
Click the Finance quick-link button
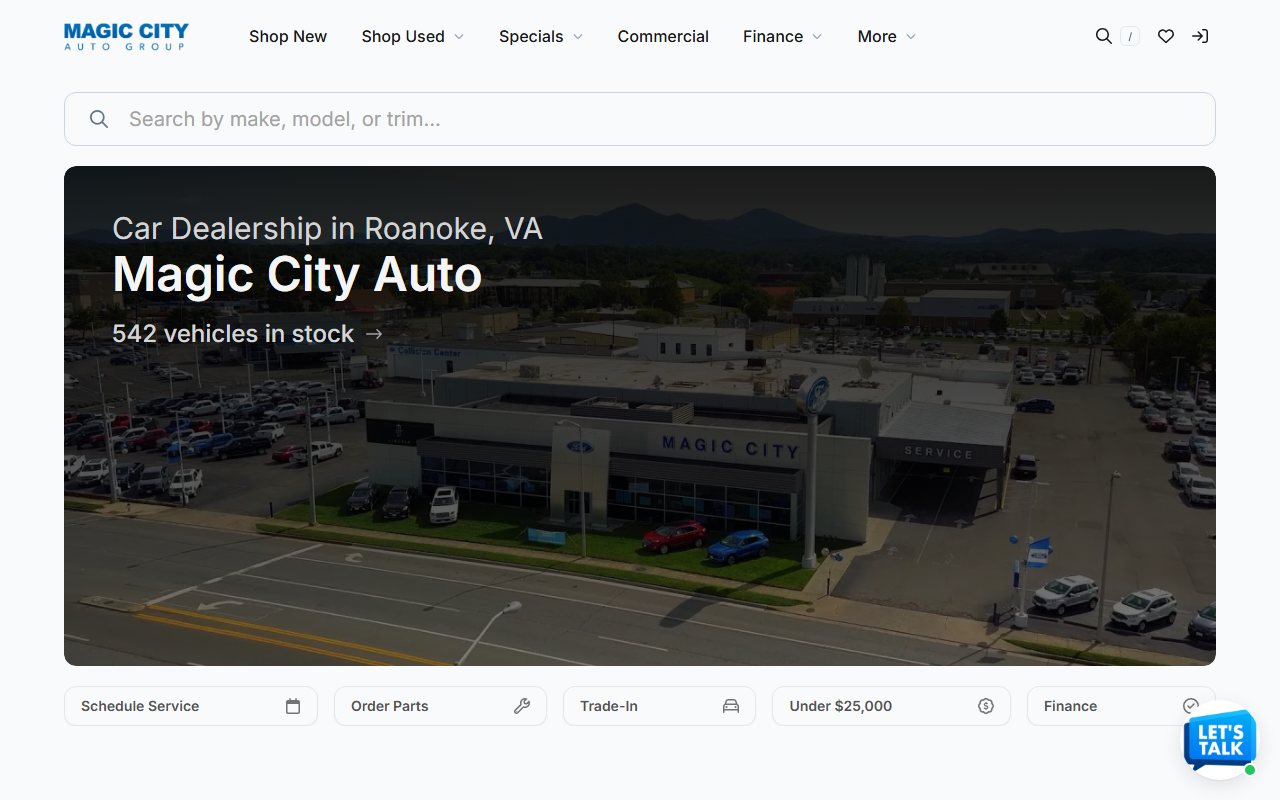click(x=1121, y=706)
